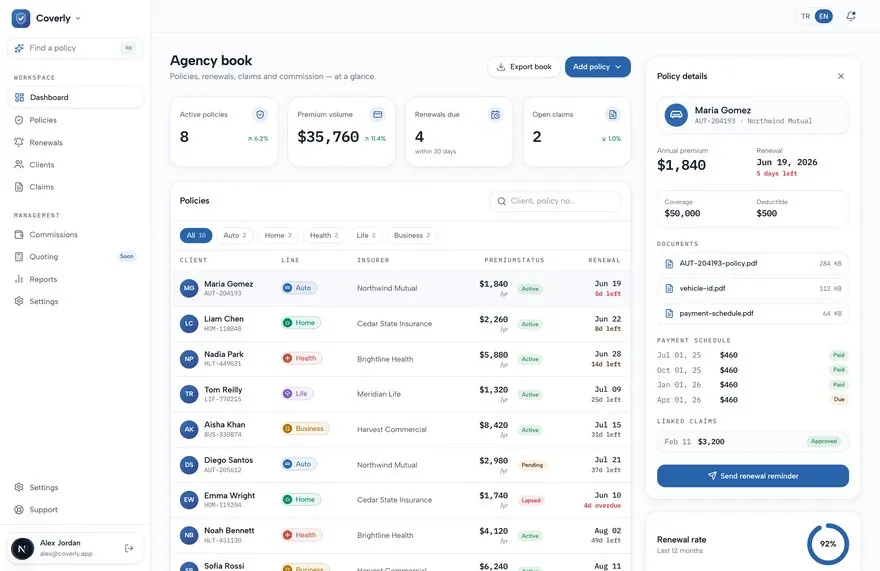Click Nadia Park's Health line badge
Image resolution: width=880 pixels, height=571 pixels.
[301, 358]
